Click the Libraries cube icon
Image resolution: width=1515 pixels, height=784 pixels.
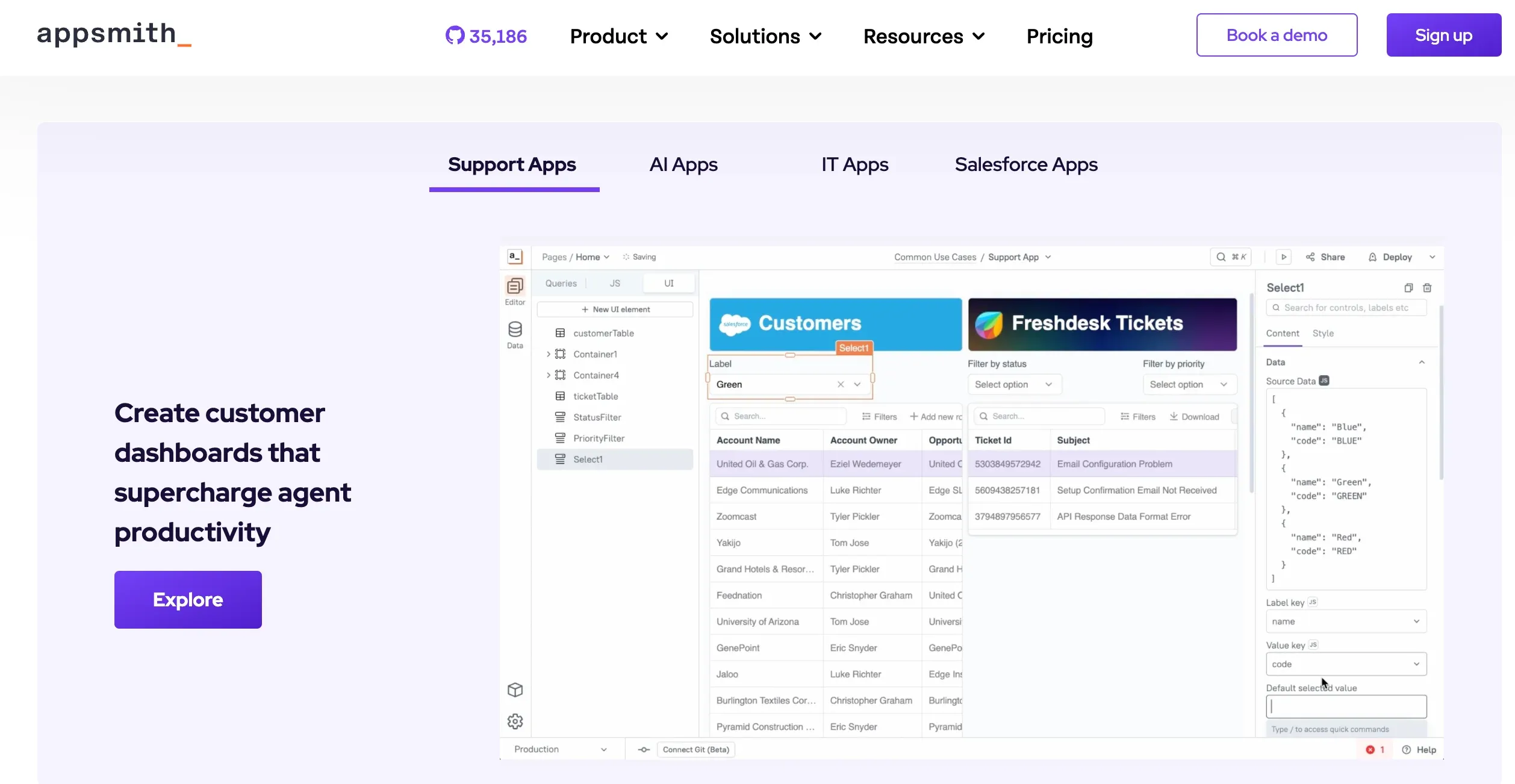(x=515, y=690)
